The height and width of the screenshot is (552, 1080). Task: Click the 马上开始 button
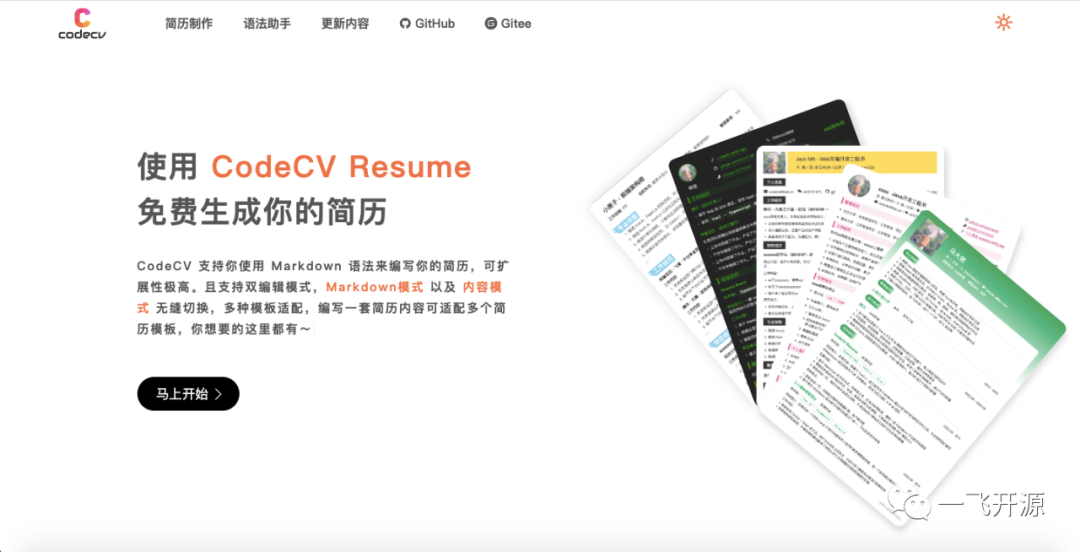[x=188, y=393]
